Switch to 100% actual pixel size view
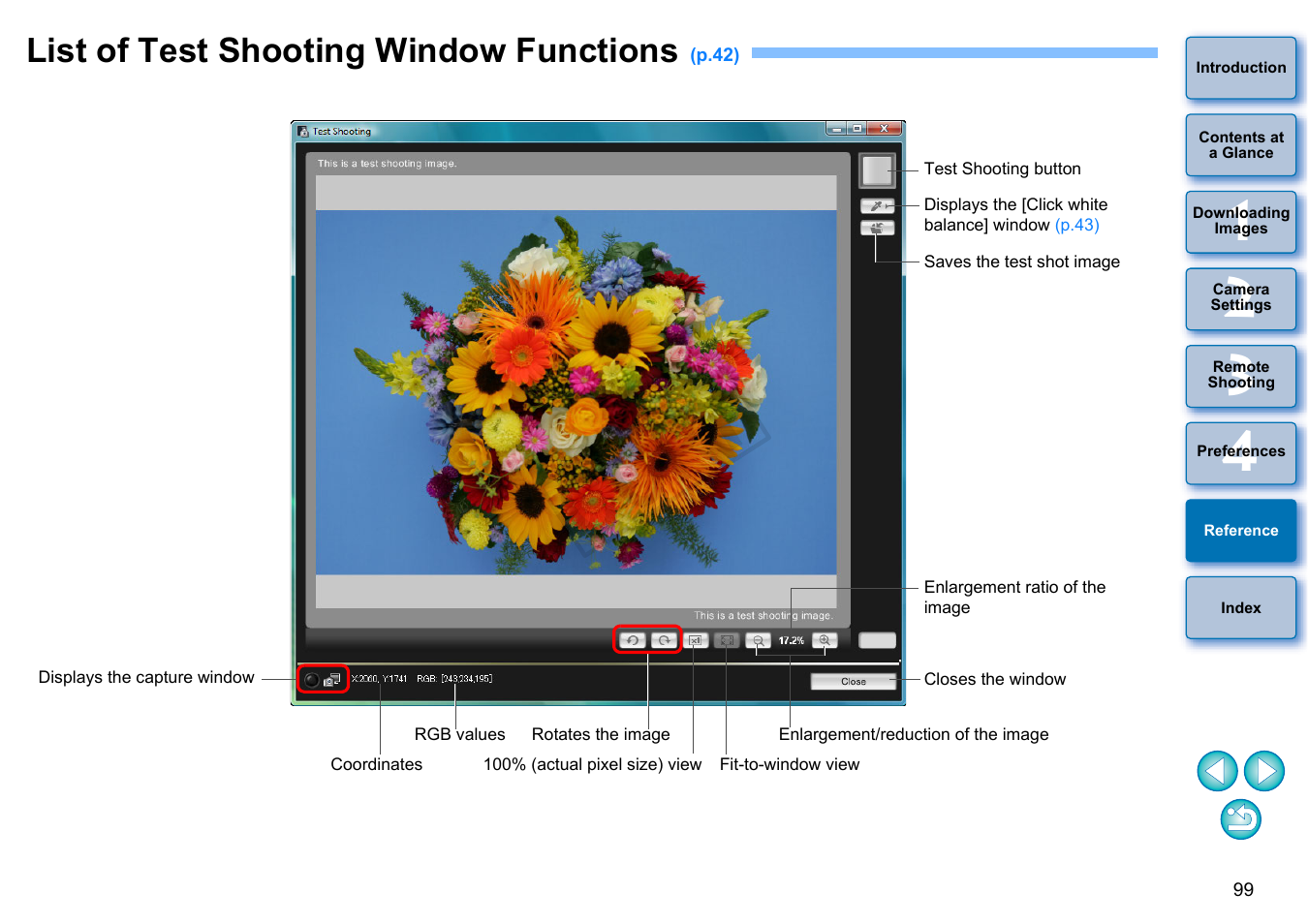Image resolution: width=1308 pixels, height=924 pixels. 696,640
